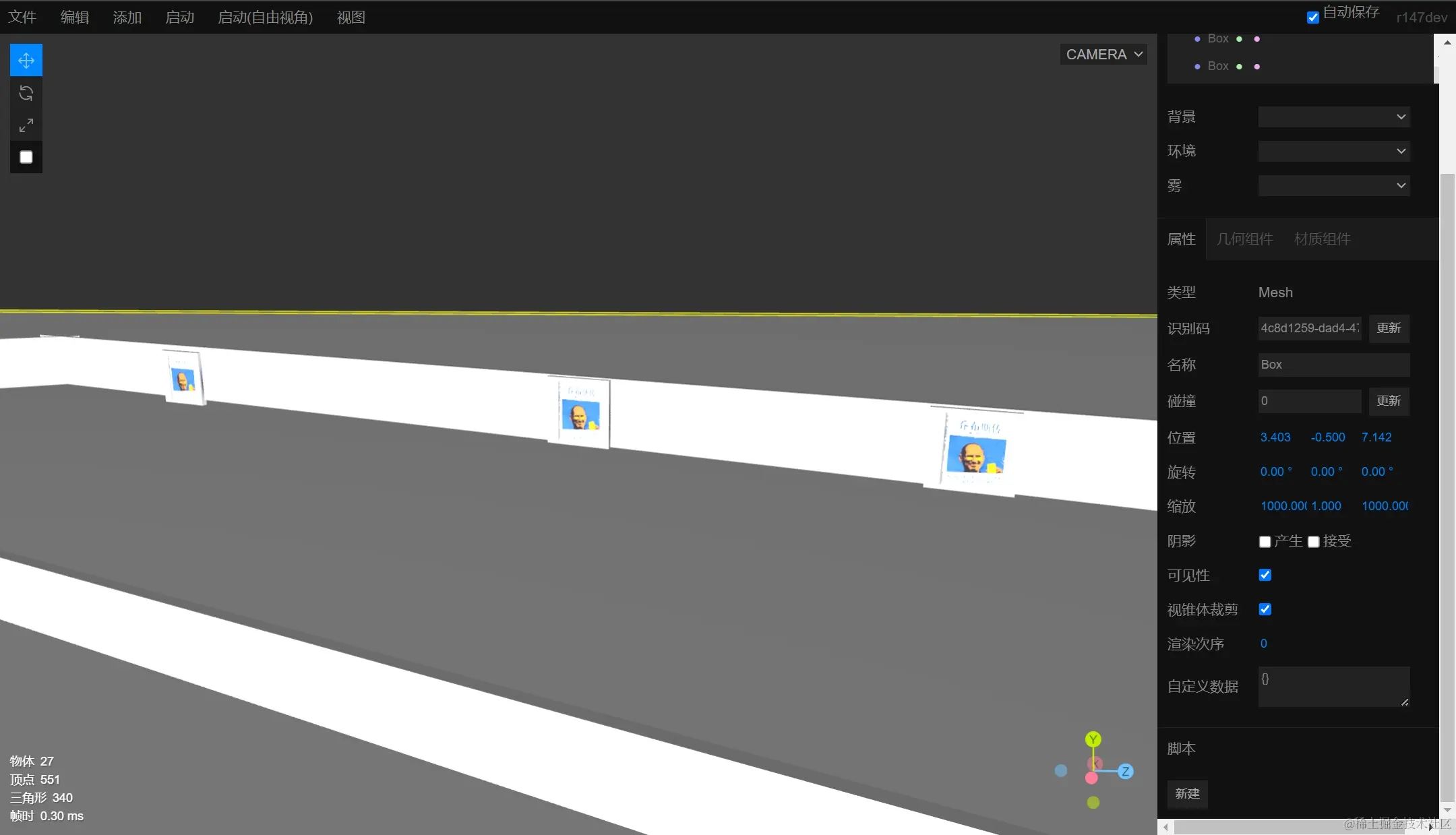Image resolution: width=1456 pixels, height=835 pixels.
Task: Enable the 产生 cast shadow checkbox
Action: (1265, 542)
